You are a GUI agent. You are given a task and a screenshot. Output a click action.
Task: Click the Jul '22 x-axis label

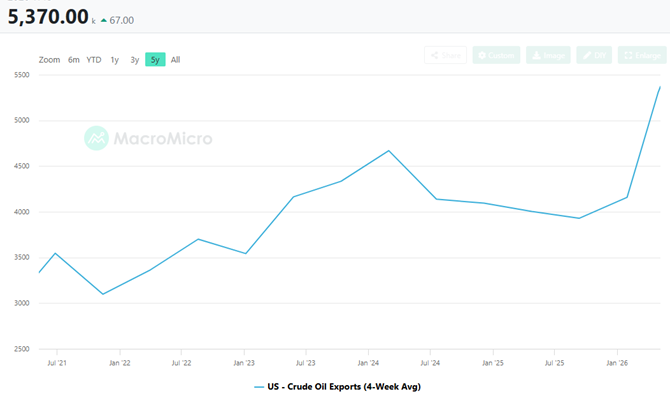point(181,363)
